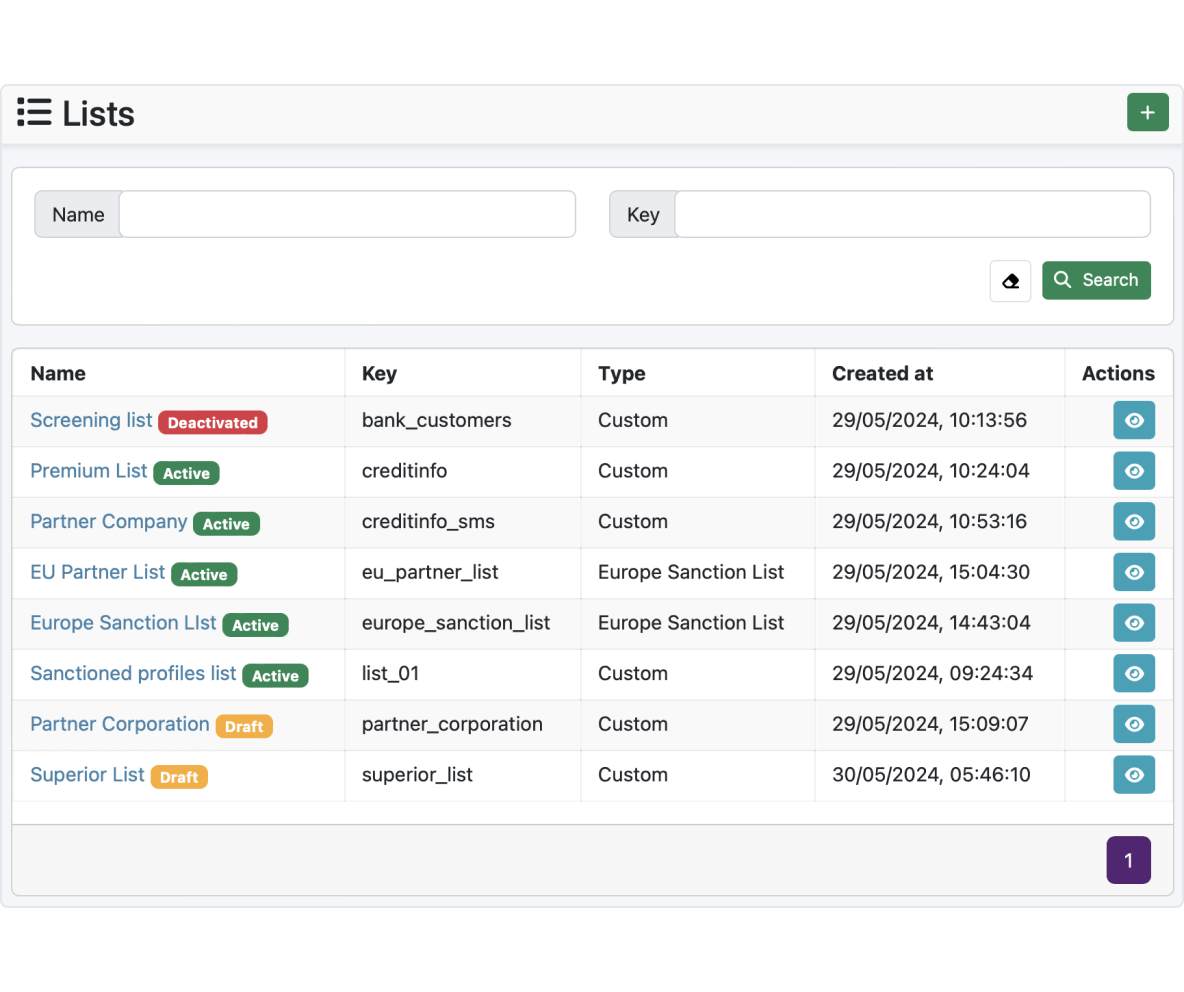View the Superior List row via eye icon
Image resolution: width=1184 pixels, height=992 pixels.
(1133, 775)
